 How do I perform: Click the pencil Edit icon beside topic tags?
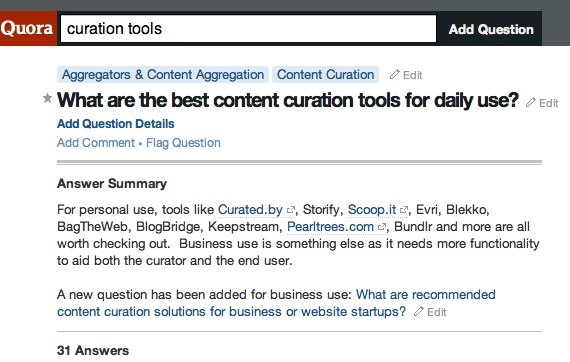(x=394, y=75)
